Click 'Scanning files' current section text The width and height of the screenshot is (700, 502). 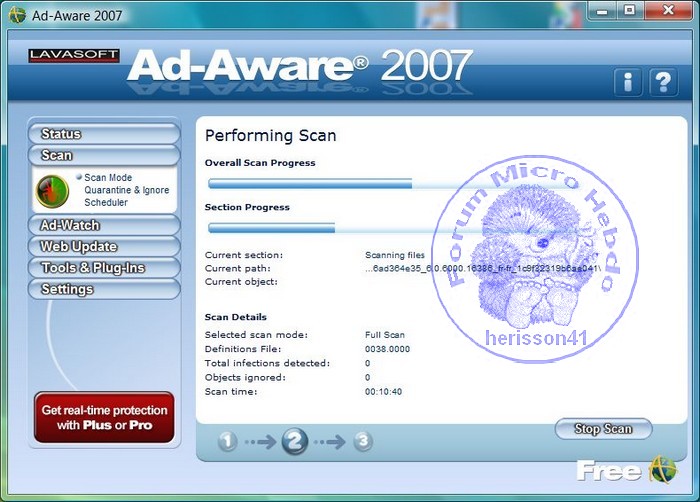click(x=395, y=255)
